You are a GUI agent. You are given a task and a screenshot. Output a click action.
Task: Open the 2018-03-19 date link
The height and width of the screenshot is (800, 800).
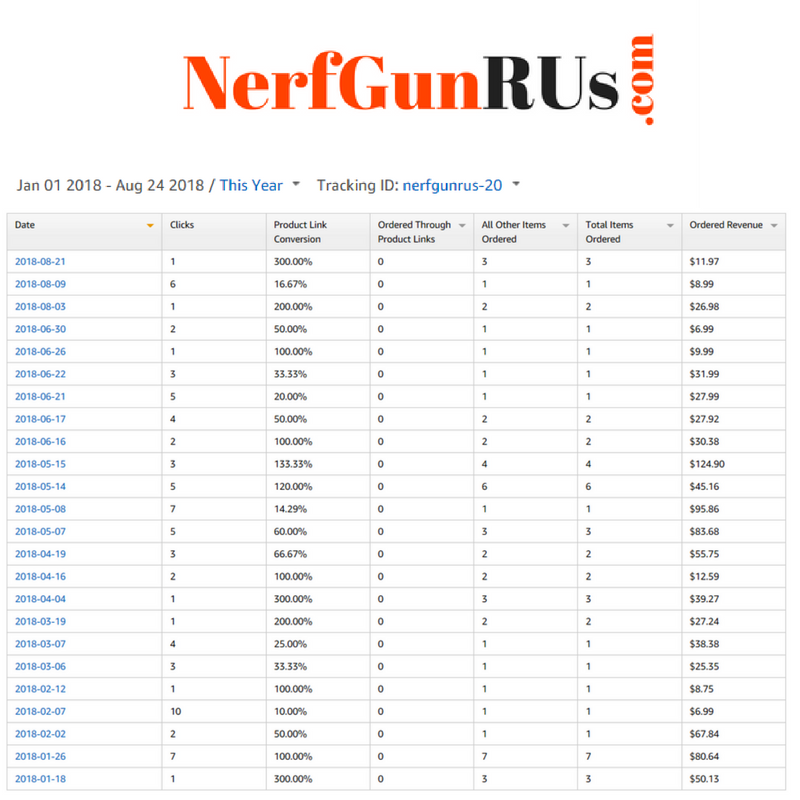click(x=40, y=621)
